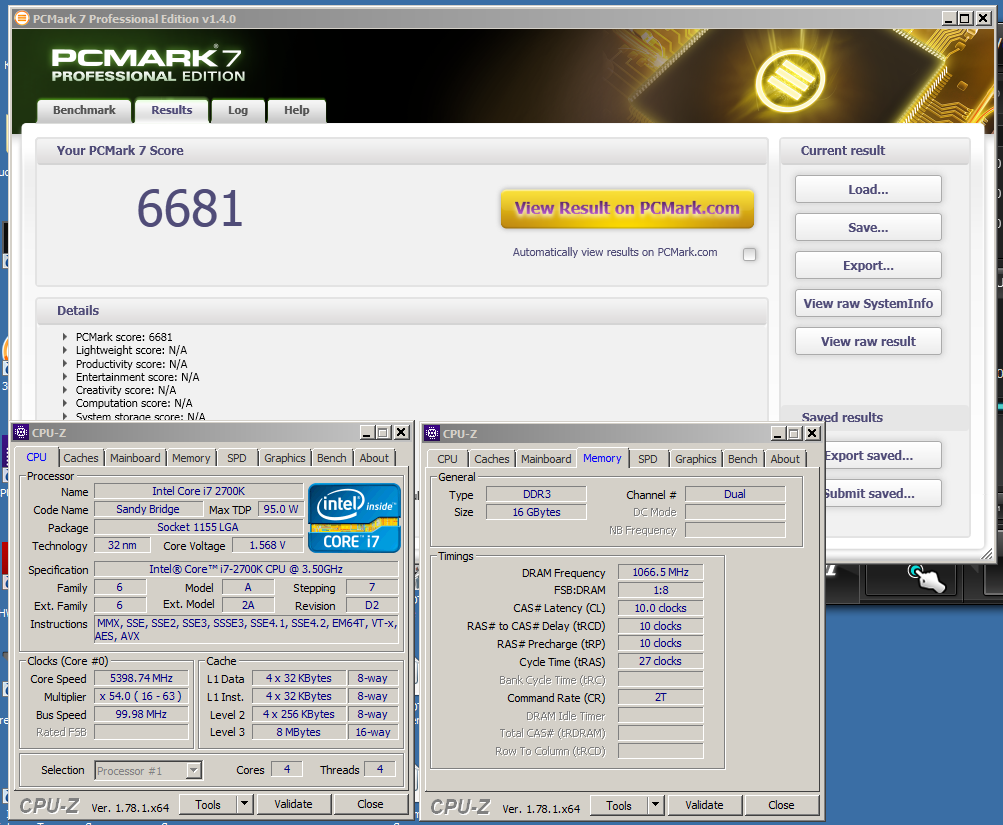The width and height of the screenshot is (1003, 825).
Task: Click the CAS# Latency 10.0 clocks value
Action: (x=661, y=608)
